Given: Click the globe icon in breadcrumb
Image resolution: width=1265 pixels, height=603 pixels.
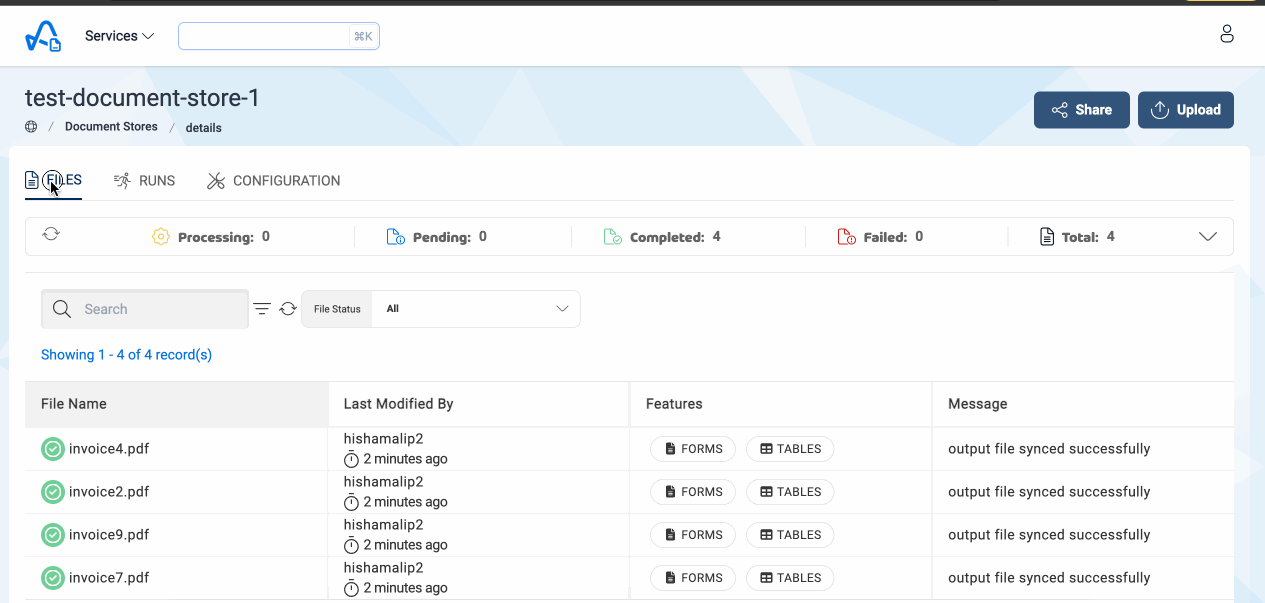Looking at the screenshot, I should tap(31, 127).
